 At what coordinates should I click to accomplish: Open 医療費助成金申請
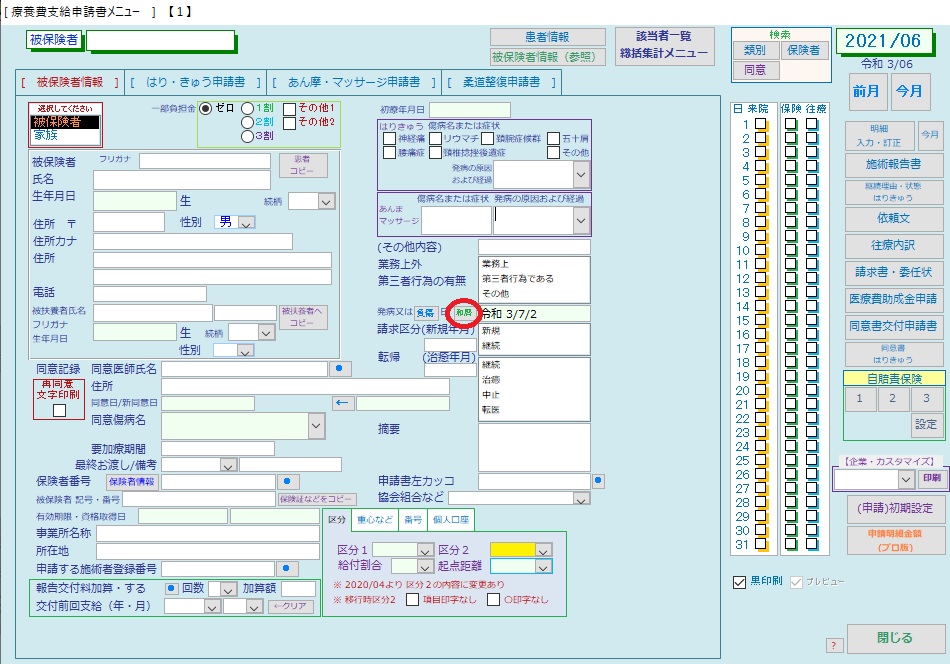click(x=893, y=299)
